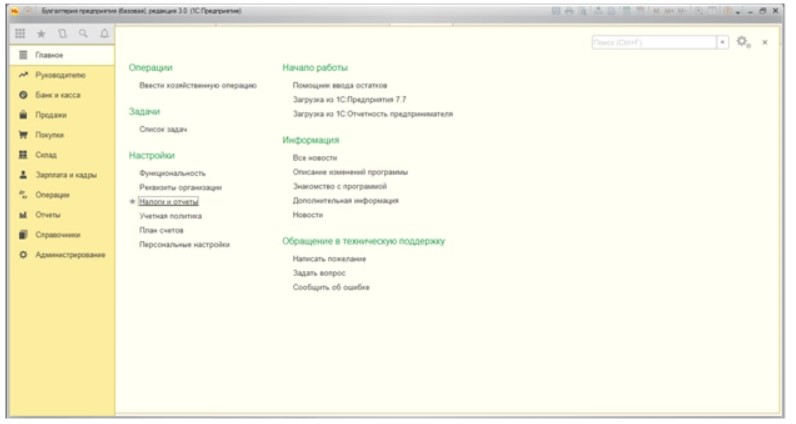Close the functions menu with the small X
This screenshot has height=424, width=796.
(765, 43)
